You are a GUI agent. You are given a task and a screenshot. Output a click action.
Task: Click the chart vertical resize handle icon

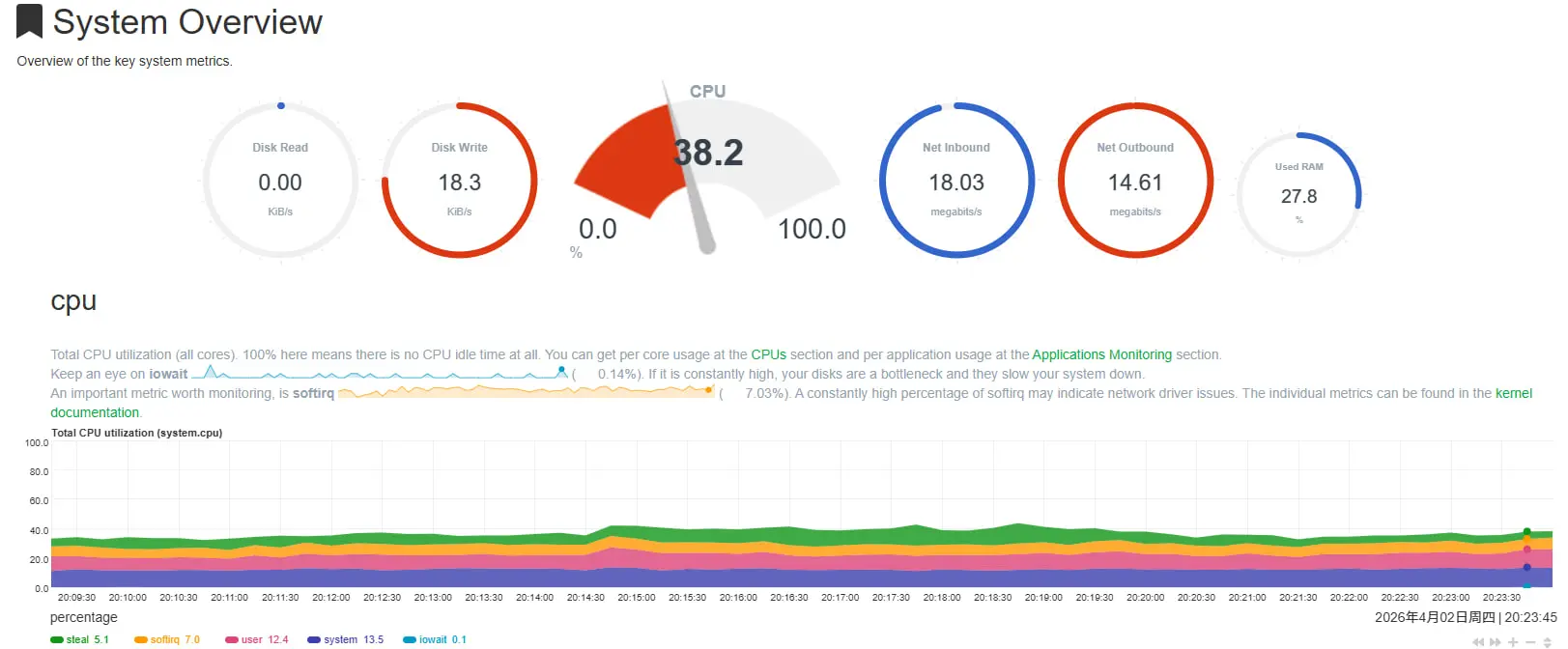(x=1548, y=642)
